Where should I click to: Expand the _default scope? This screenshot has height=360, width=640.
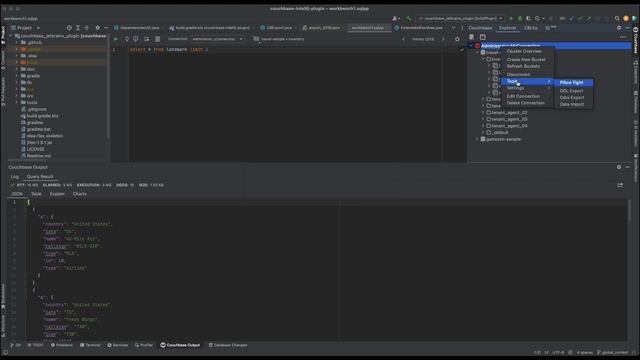coord(483,133)
